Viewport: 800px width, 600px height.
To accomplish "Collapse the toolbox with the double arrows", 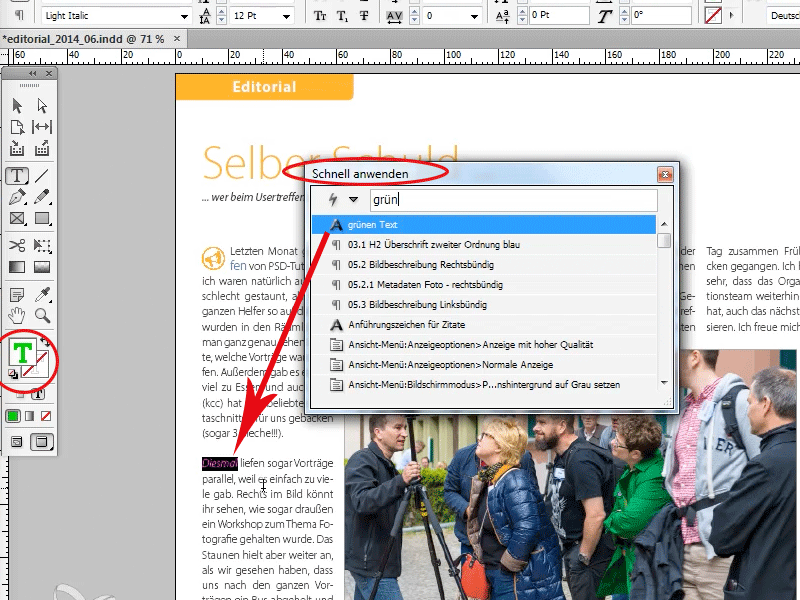I will pos(33,73).
